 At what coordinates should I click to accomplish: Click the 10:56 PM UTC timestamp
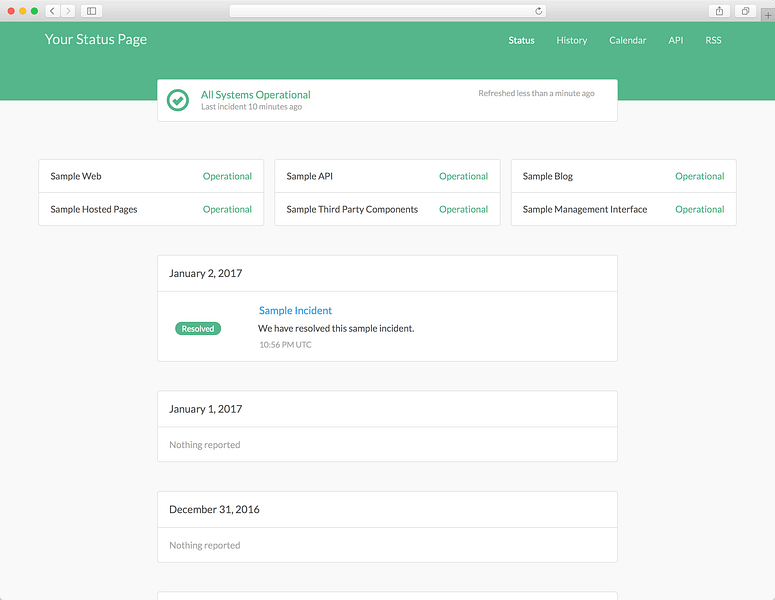[285, 345]
